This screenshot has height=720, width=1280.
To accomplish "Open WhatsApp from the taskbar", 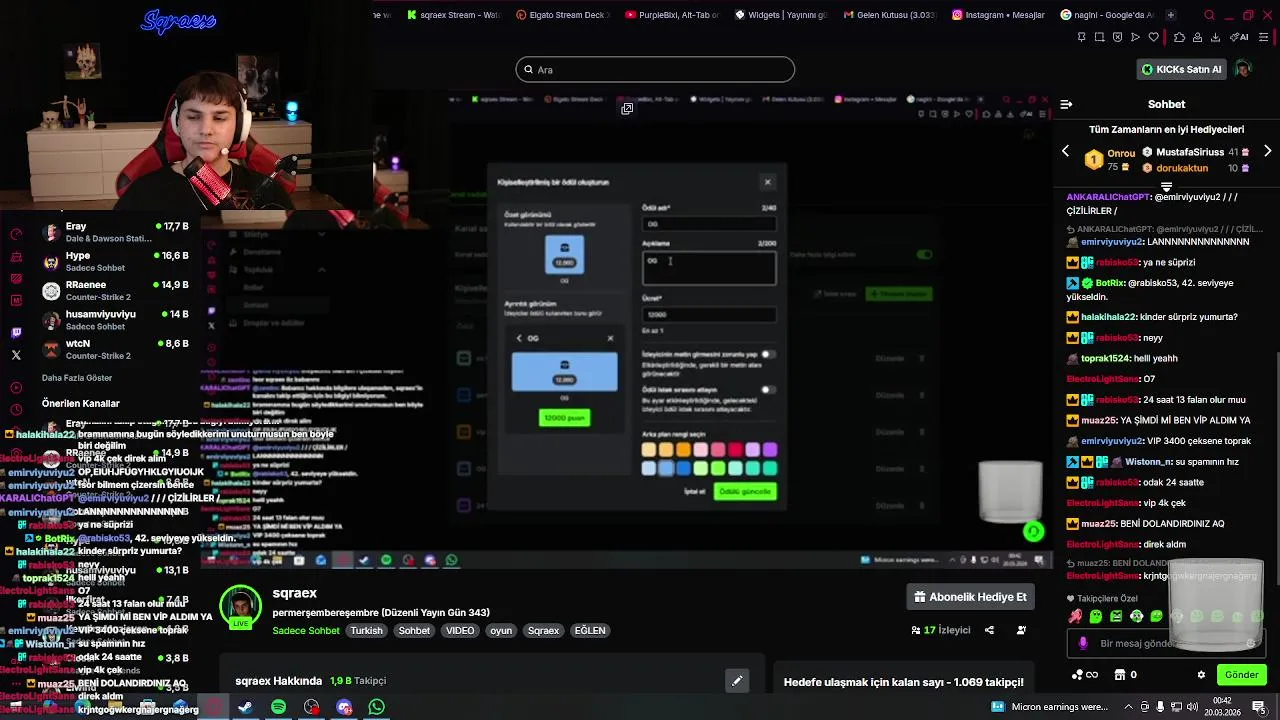I will point(377,707).
